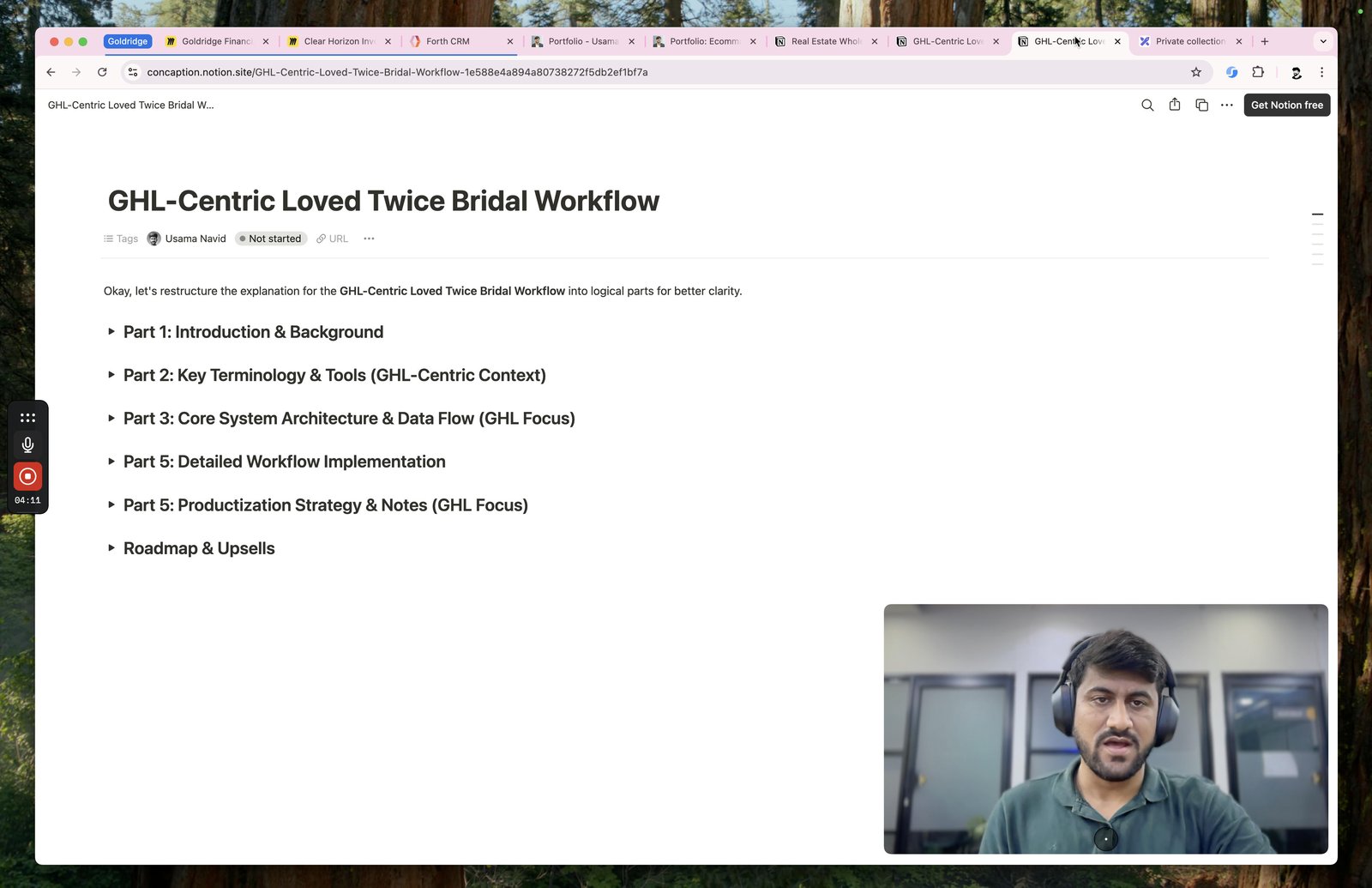The width and height of the screenshot is (1372, 888).
Task: Switch to the Goldridge Financial tab
Action: pyautogui.click(x=217, y=41)
